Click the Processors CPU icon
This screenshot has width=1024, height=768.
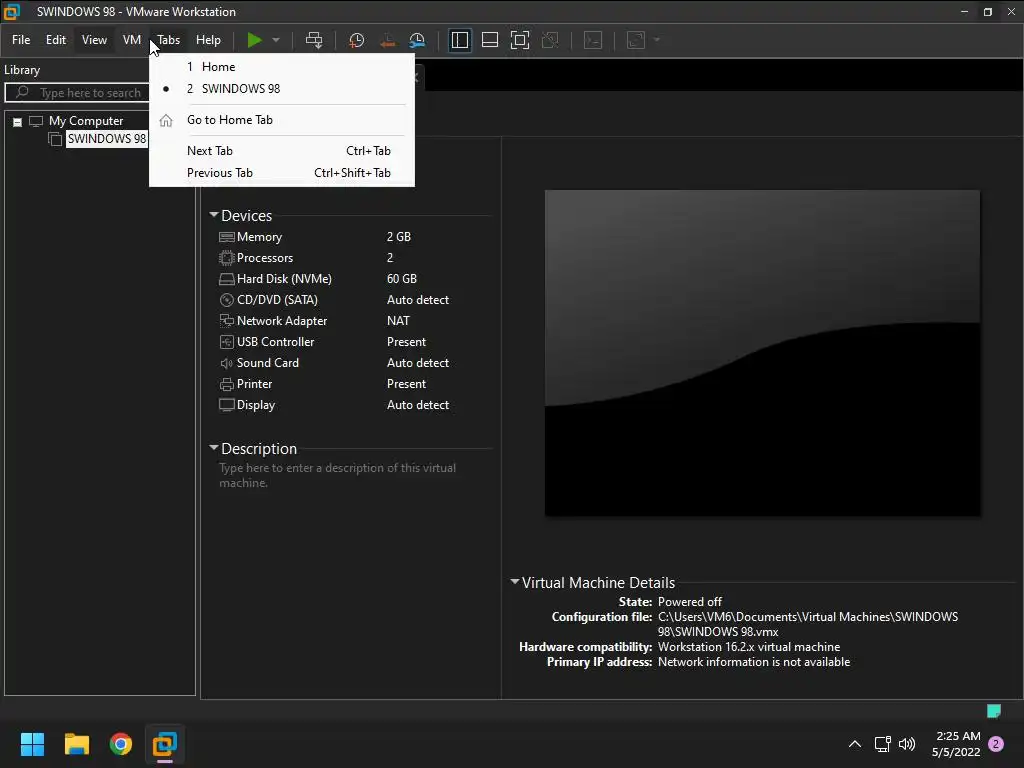227,258
